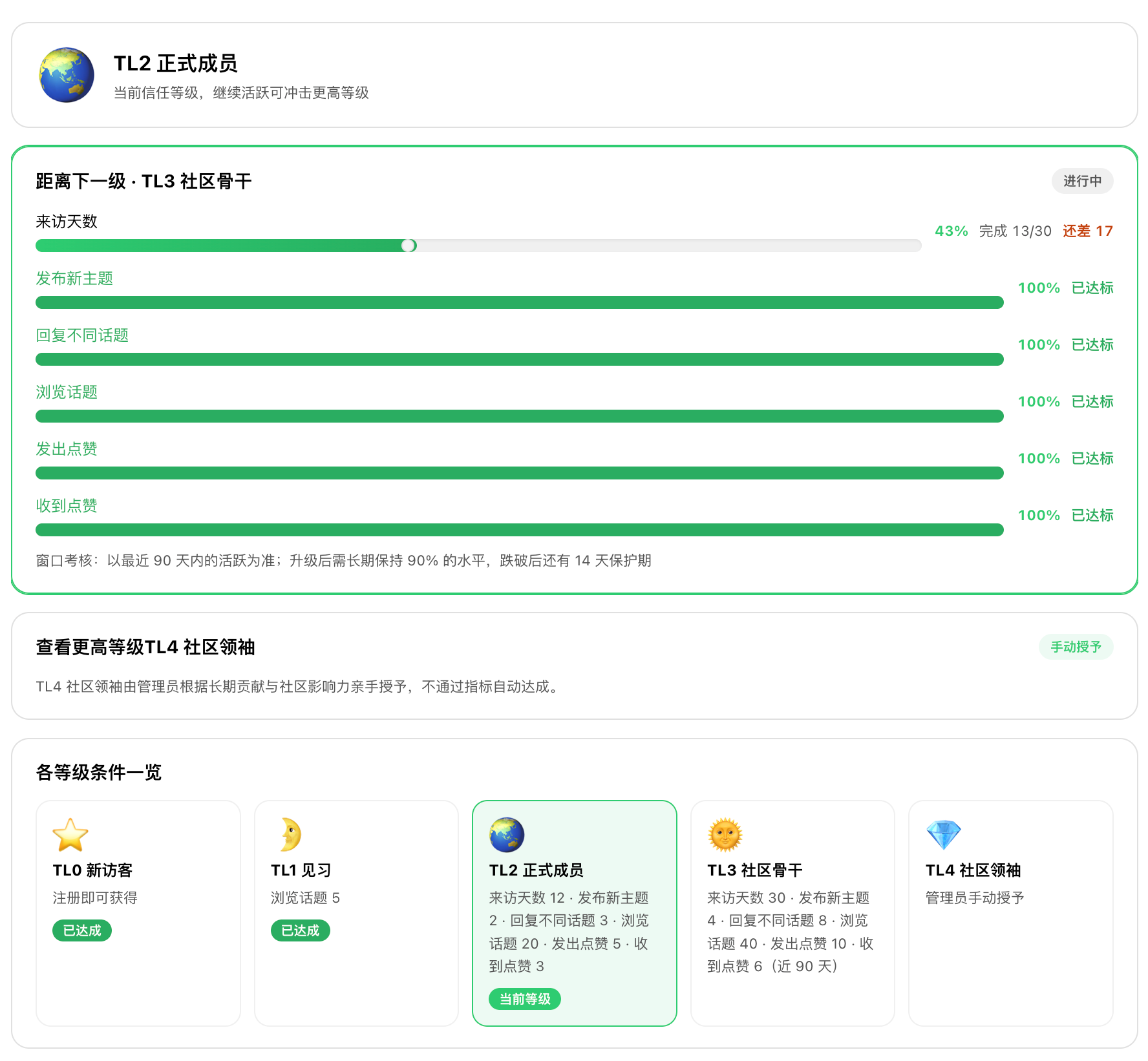Screen dimensions: 1148x1061
Task: Click the 还差 17 remaining text
Action: pyautogui.click(x=1088, y=231)
